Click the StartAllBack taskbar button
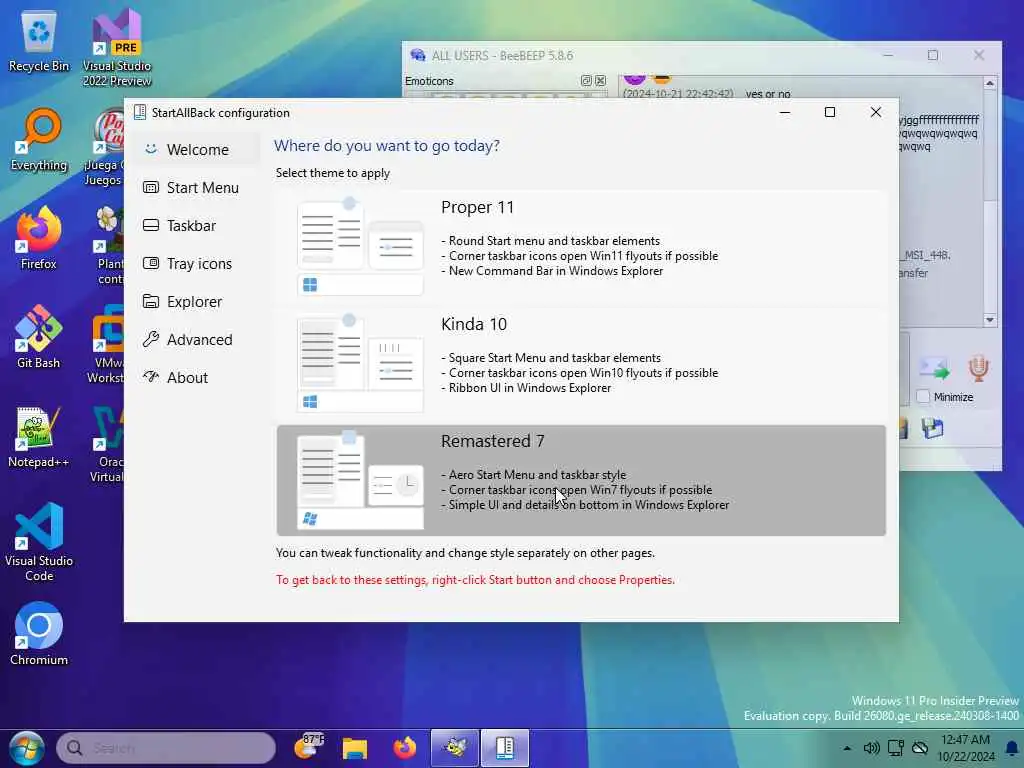The height and width of the screenshot is (768, 1024). [505, 748]
